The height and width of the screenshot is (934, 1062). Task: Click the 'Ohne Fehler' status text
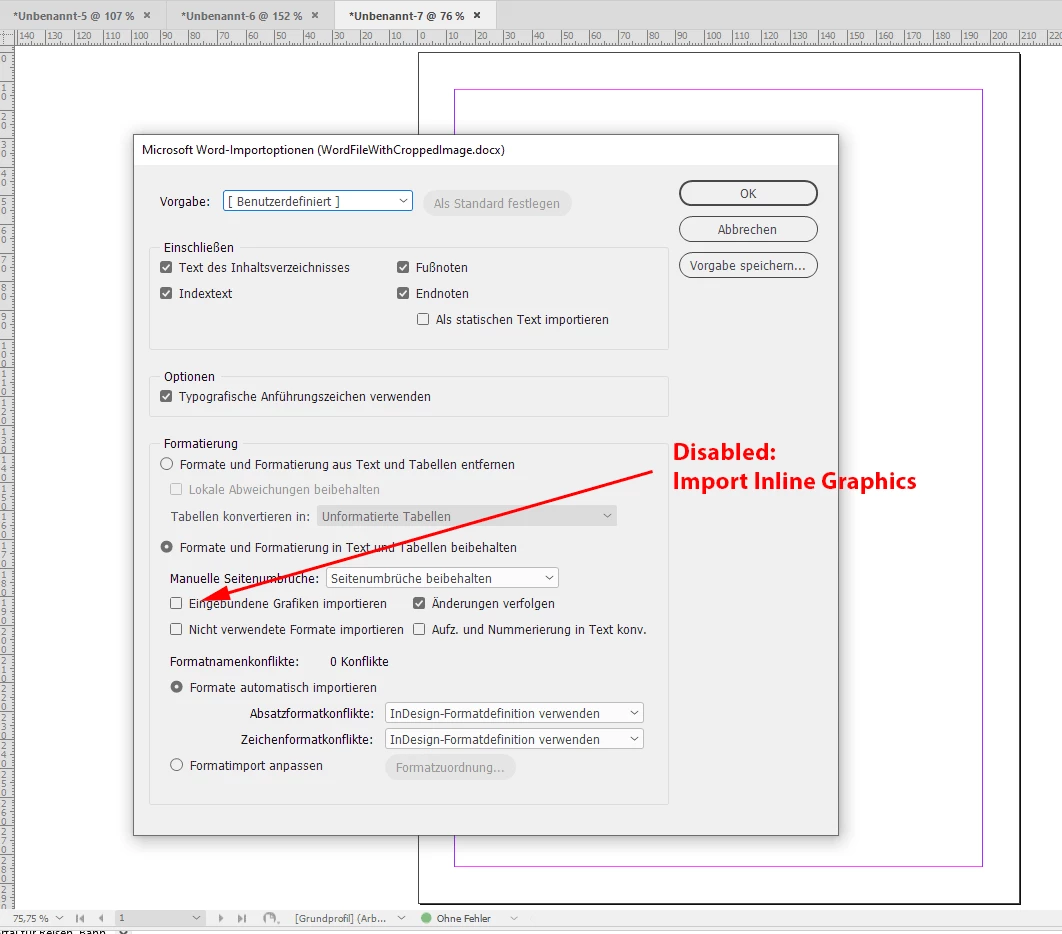click(x=463, y=918)
